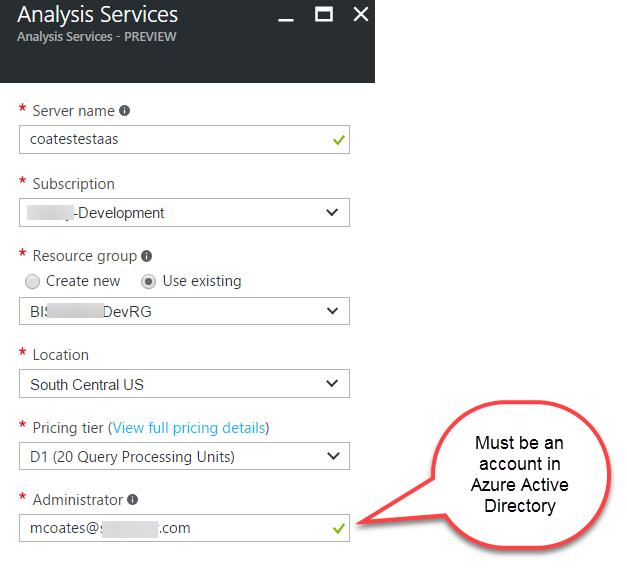This screenshot has height=582, width=627.
Task: Close the Analysis Services blade
Action: pyautogui.click(x=361, y=14)
